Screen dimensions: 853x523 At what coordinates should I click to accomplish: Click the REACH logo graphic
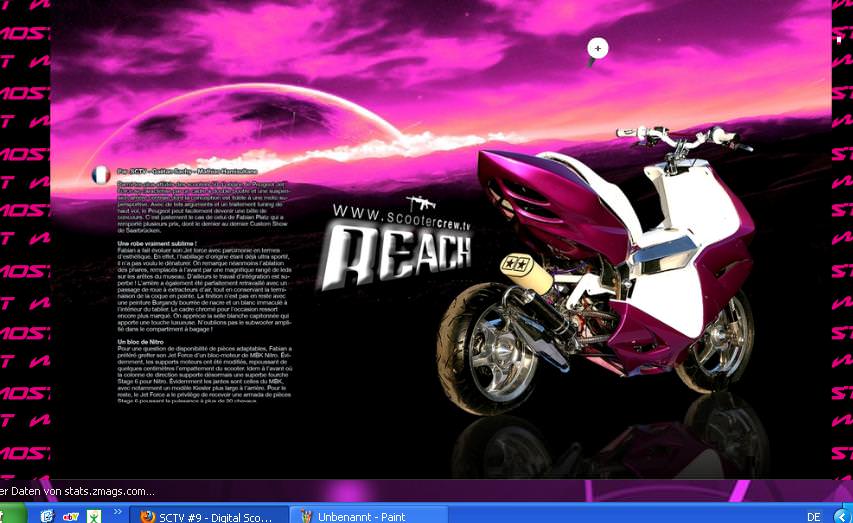398,256
